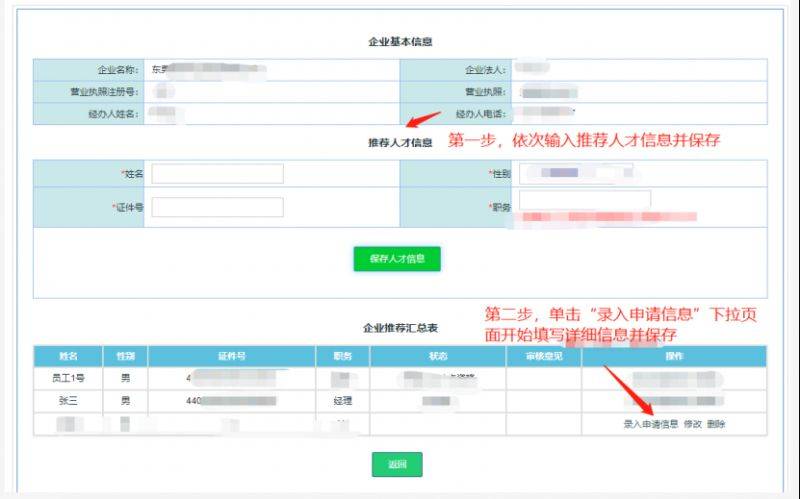Click the 职务 text field
The image size is (800, 499).
pyautogui.click(x=585, y=200)
